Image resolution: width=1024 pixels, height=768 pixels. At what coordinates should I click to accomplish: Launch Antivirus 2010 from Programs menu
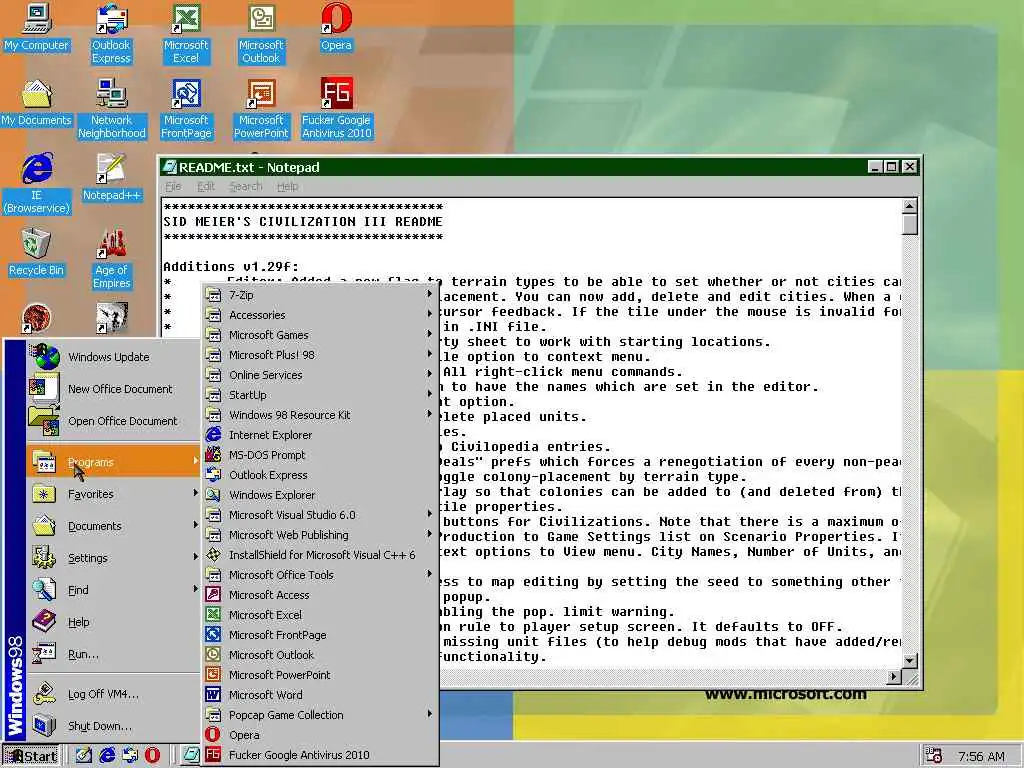pyautogui.click(x=319, y=755)
